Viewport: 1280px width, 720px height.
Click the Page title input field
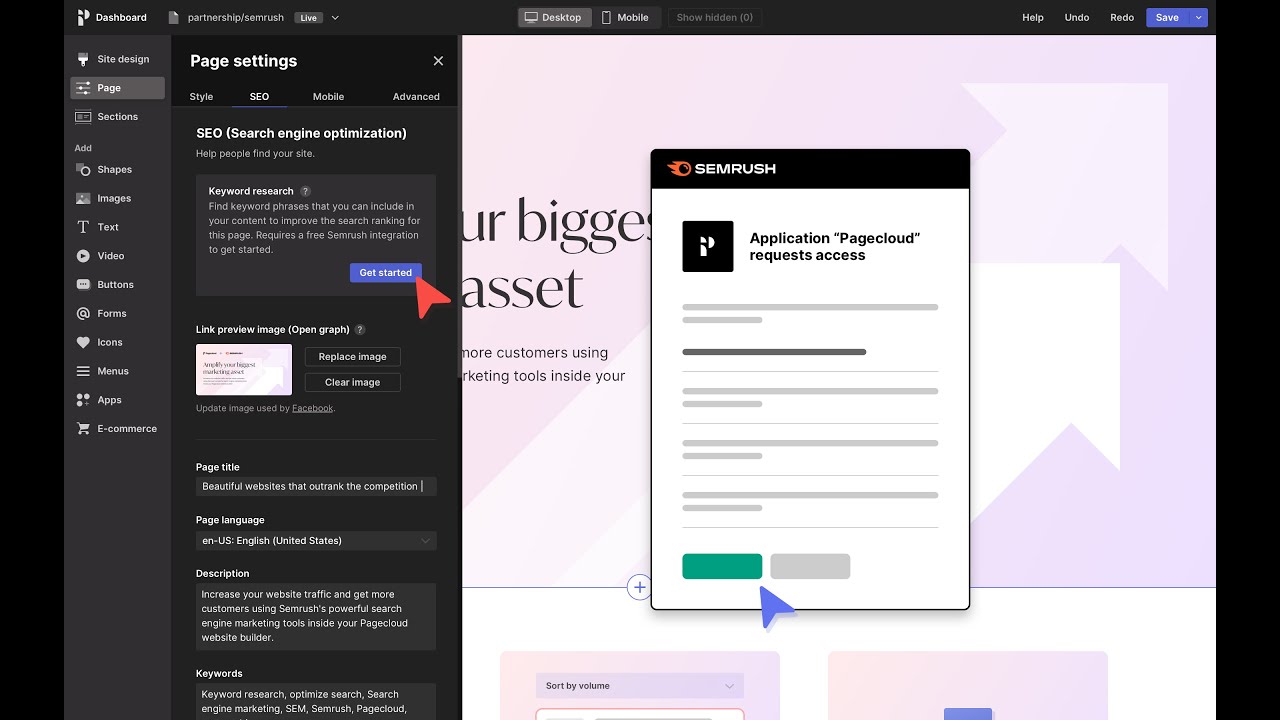coord(316,486)
